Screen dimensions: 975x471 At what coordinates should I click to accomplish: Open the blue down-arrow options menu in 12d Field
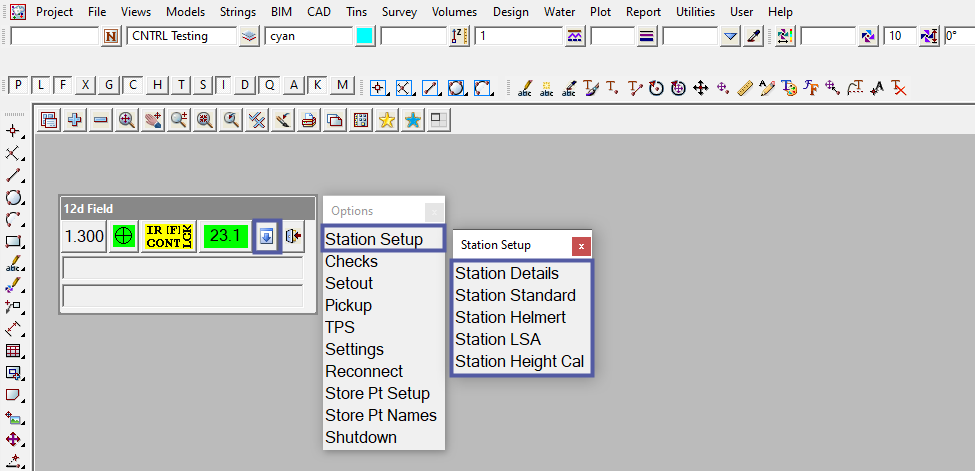coord(266,236)
